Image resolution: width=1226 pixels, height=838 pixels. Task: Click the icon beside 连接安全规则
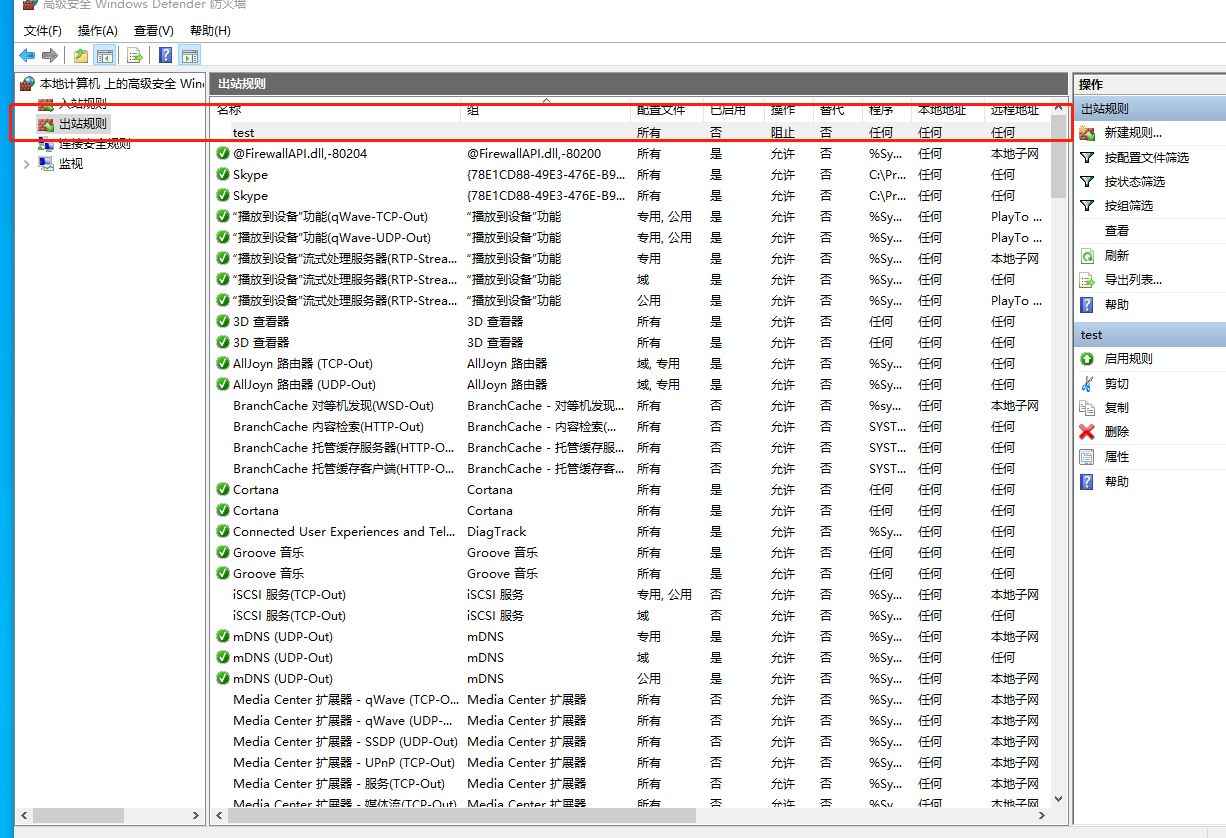point(46,144)
